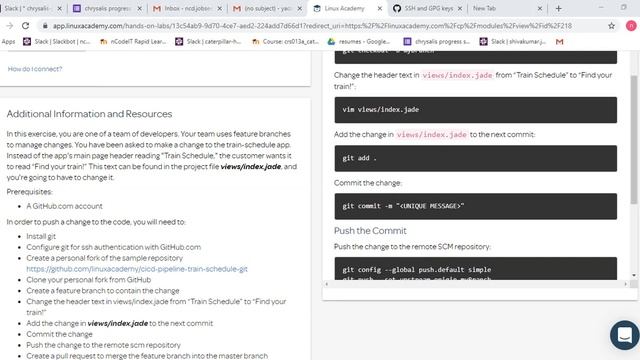Screen dimensions: 640x360
Task: Close the chrysalis progress tab
Action: click(x=140, y=8)
